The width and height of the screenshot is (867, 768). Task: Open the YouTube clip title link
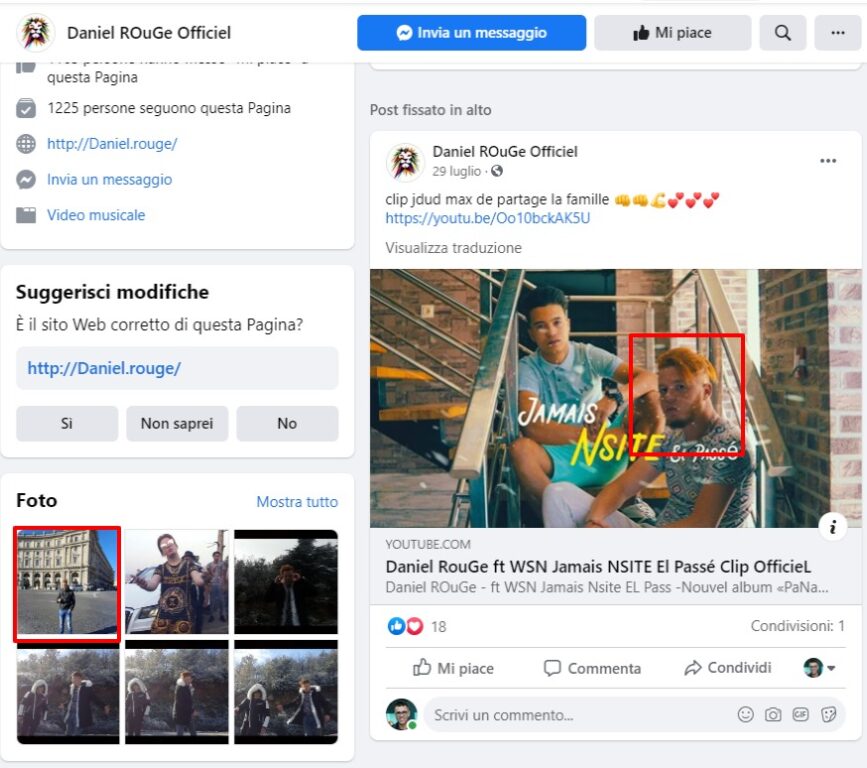point(598,567)
